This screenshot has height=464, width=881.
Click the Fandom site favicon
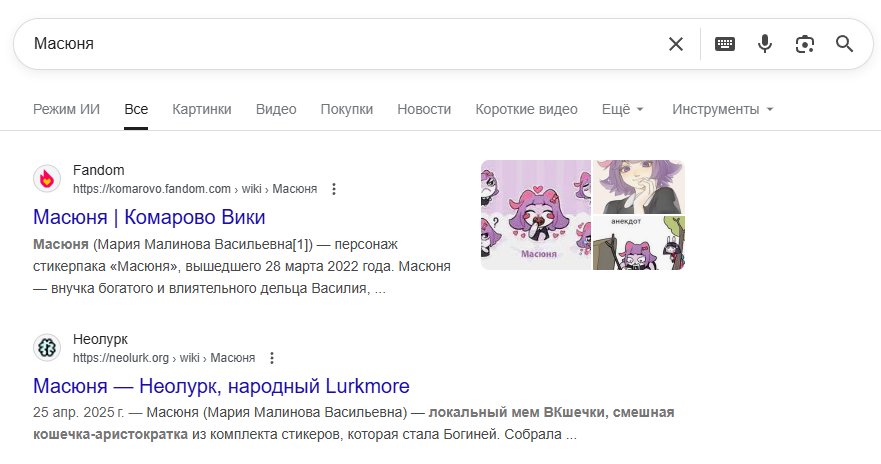[x=47, y=179]
